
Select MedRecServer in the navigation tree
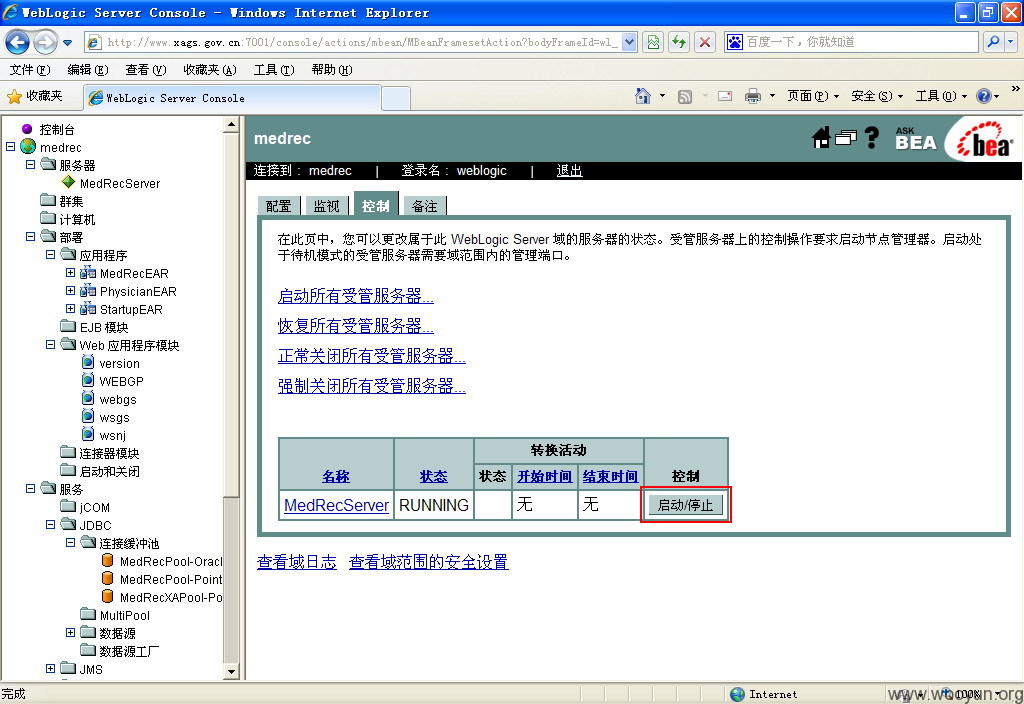[x=120, y=184]
